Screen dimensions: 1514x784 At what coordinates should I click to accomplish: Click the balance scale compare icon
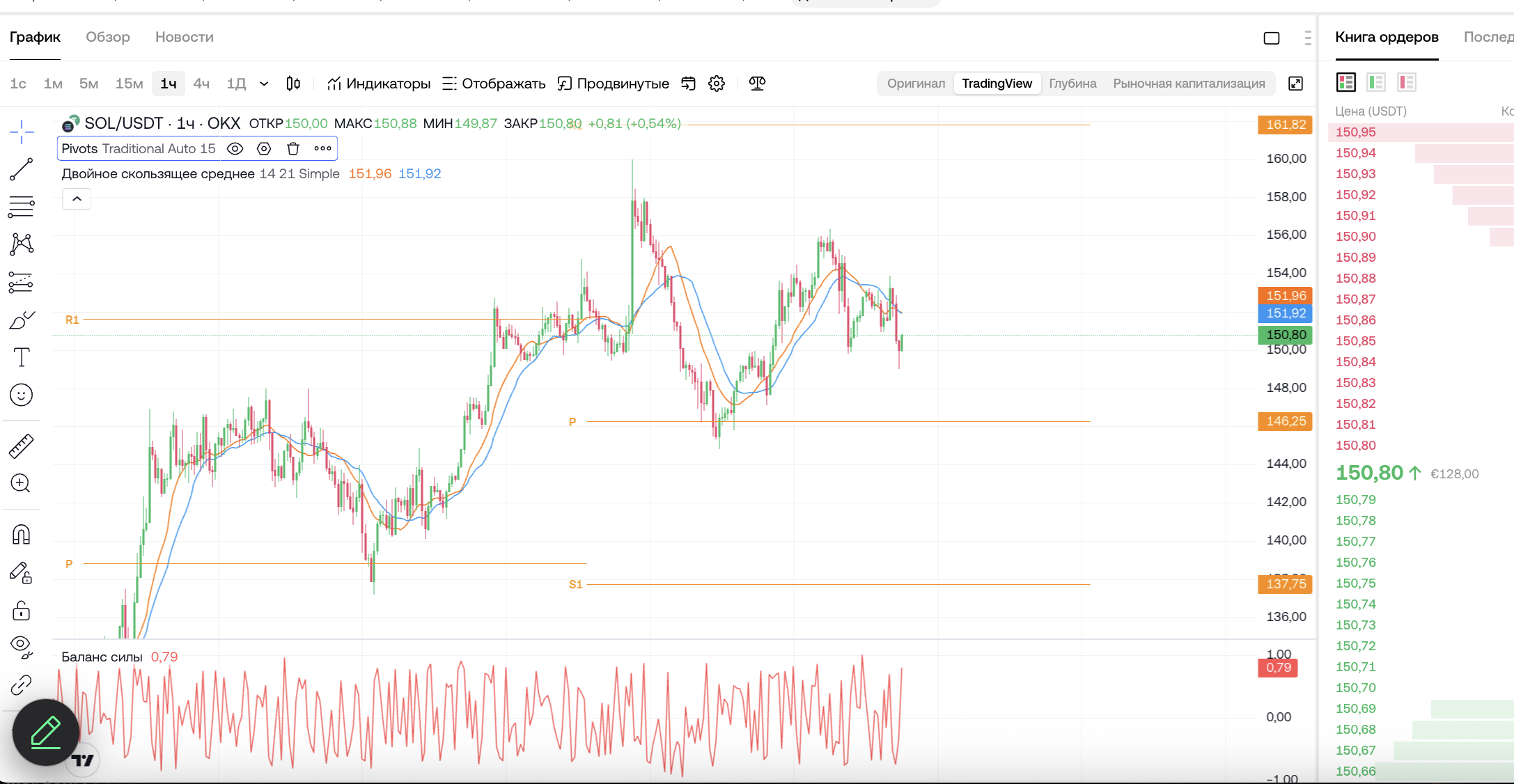757,84
